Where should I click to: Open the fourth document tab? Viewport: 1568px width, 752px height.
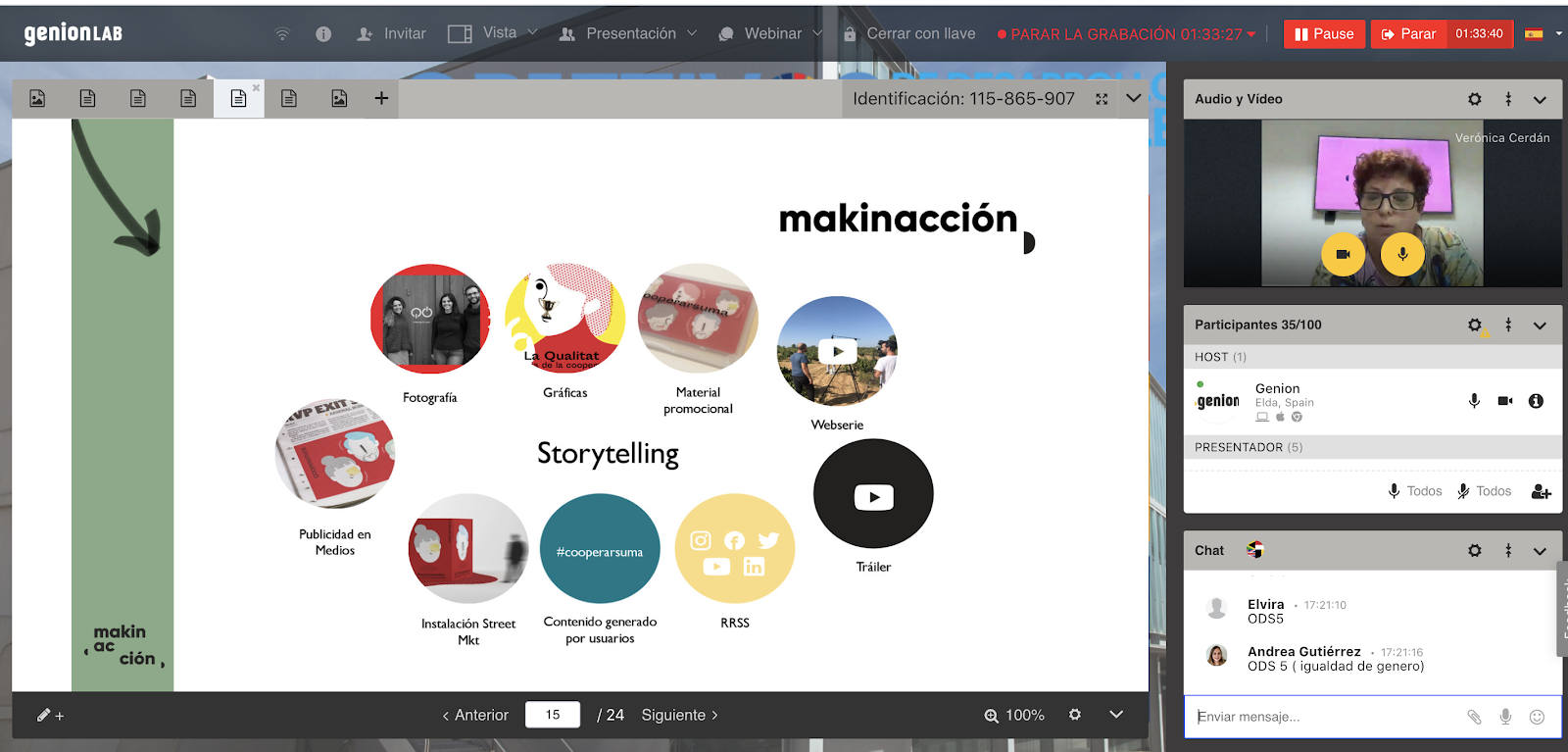(188, 98)
